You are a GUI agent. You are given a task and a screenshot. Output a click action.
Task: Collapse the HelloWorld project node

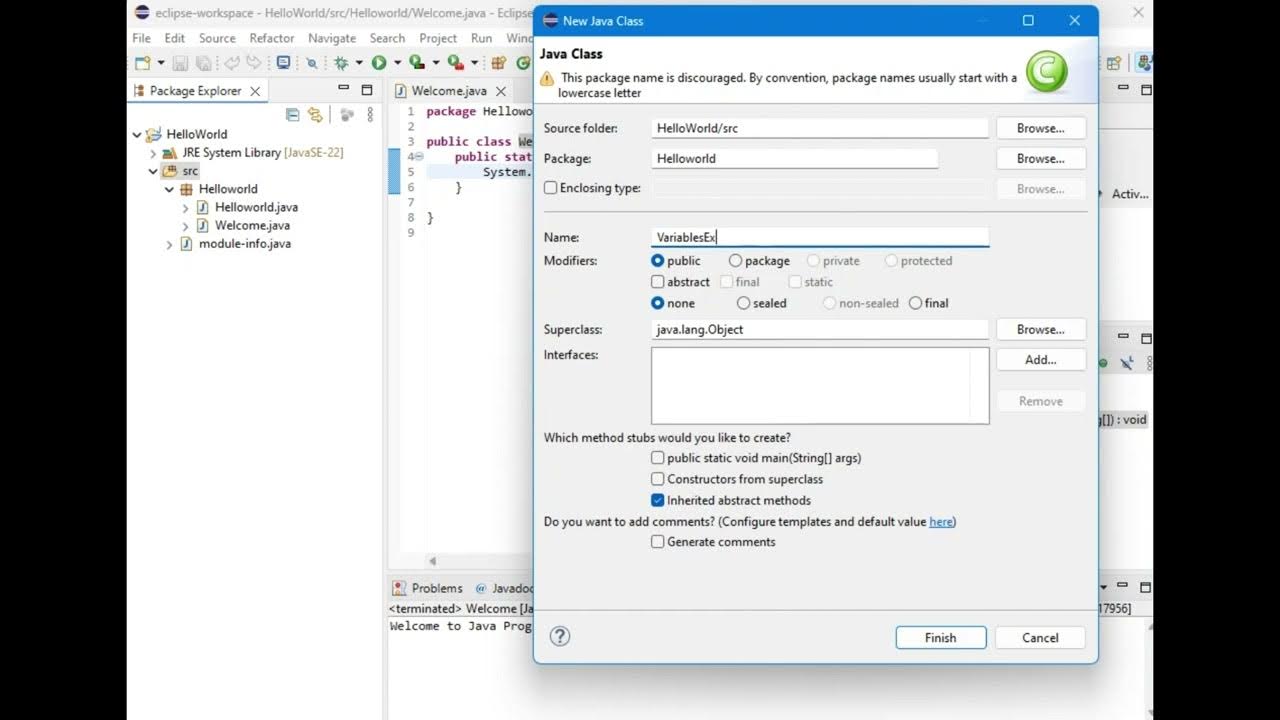point(137,134)
